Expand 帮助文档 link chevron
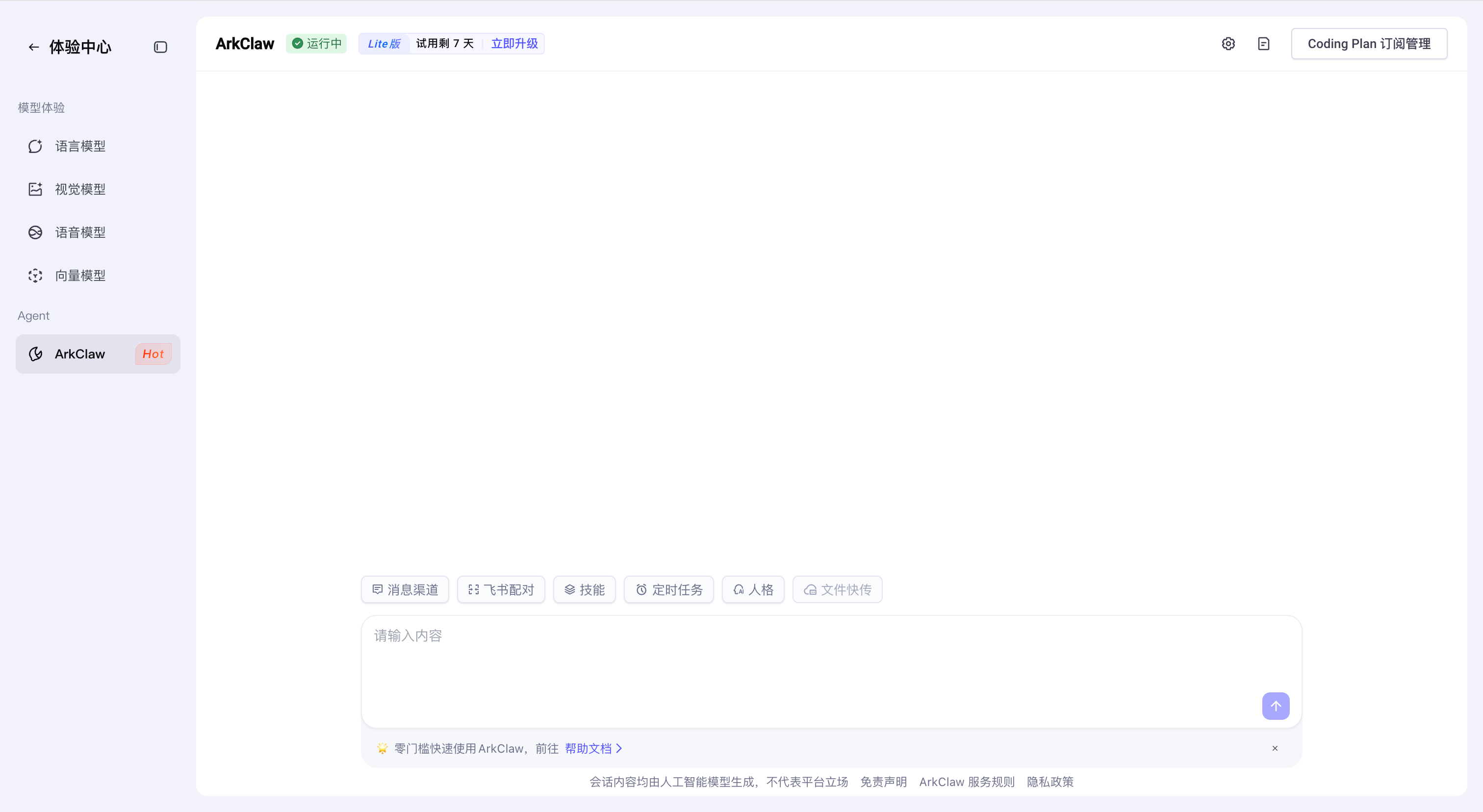Screen dimensions: 1483x812 [x=619, y=748]
